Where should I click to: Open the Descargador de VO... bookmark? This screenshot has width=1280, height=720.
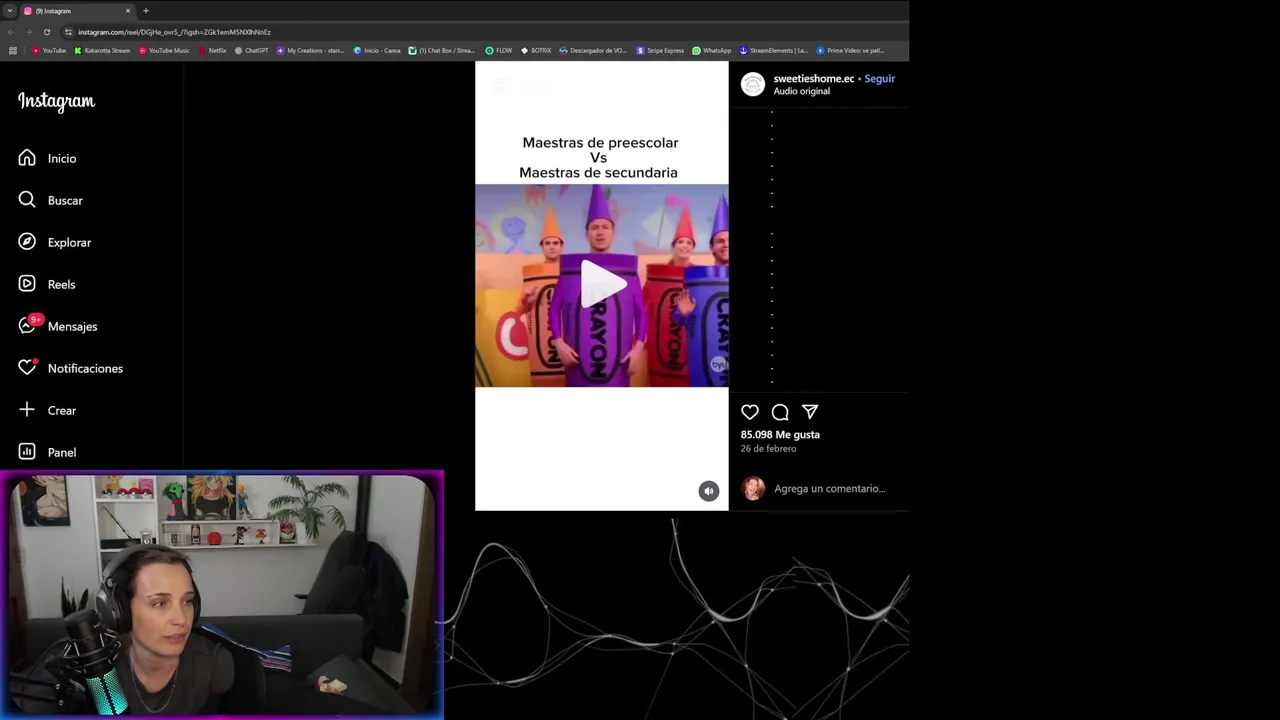click(593, 50)
